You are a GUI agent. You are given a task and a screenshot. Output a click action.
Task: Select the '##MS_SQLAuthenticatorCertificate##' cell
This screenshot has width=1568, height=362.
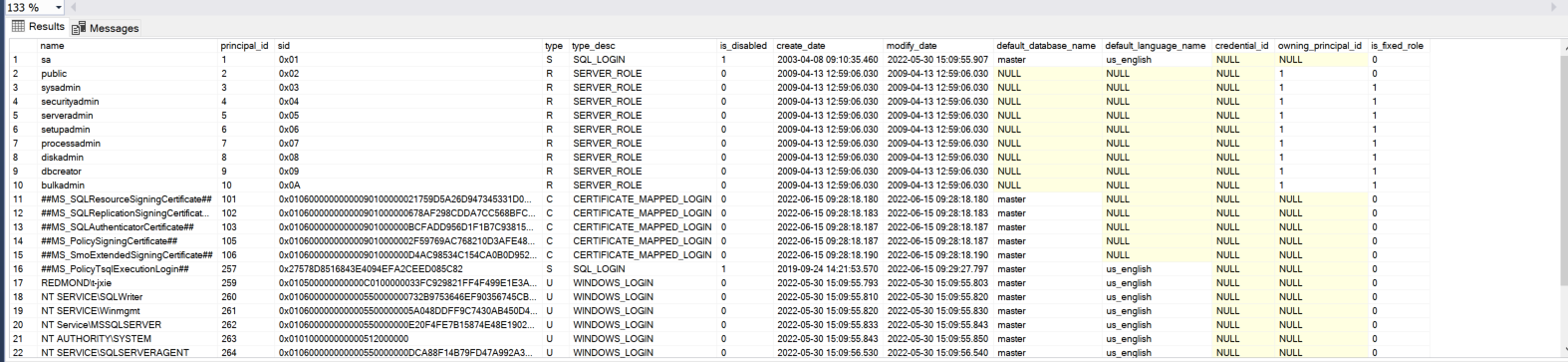click(x=128, y=227)
